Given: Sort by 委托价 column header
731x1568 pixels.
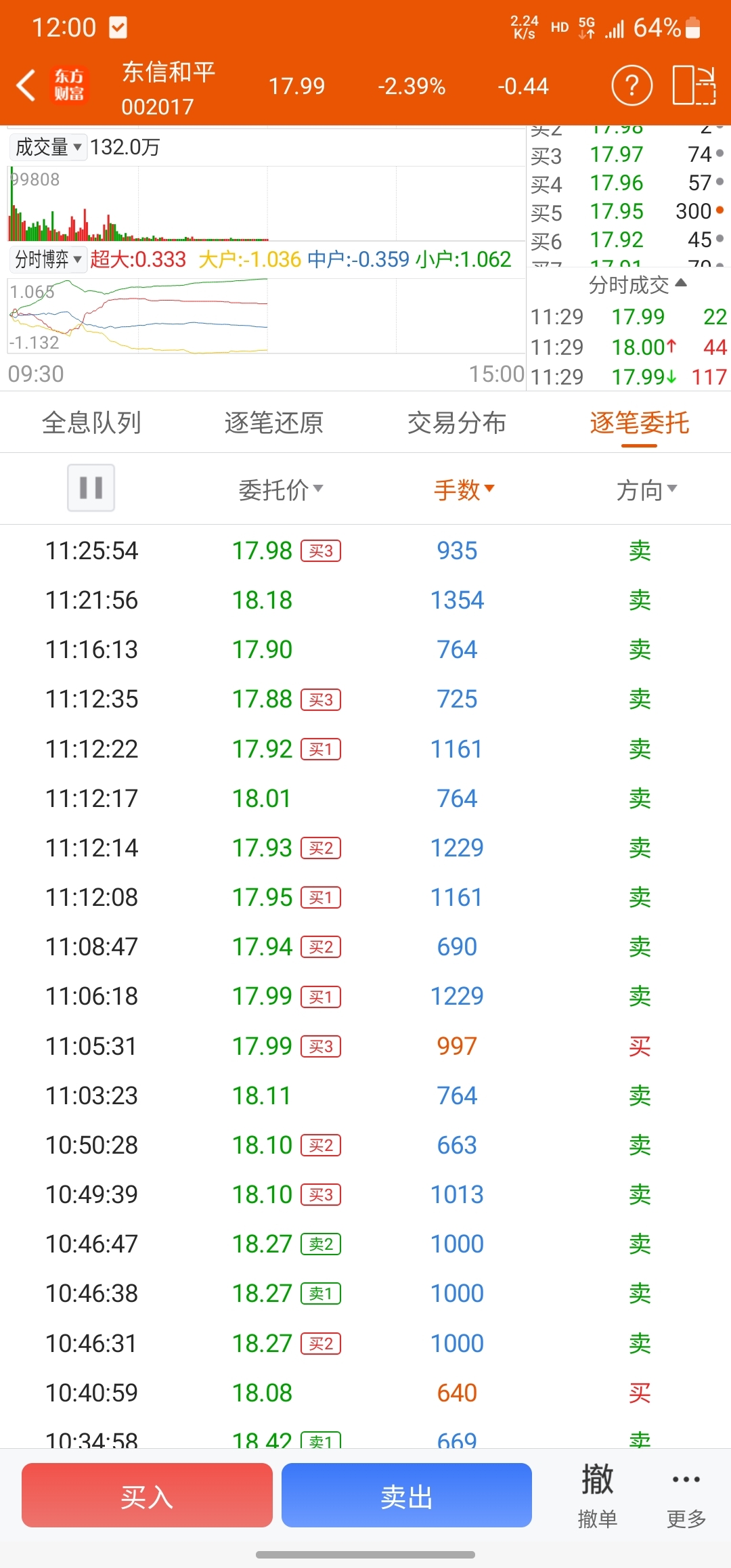Looking at the screenshot, I should click(x=280, y=489).
